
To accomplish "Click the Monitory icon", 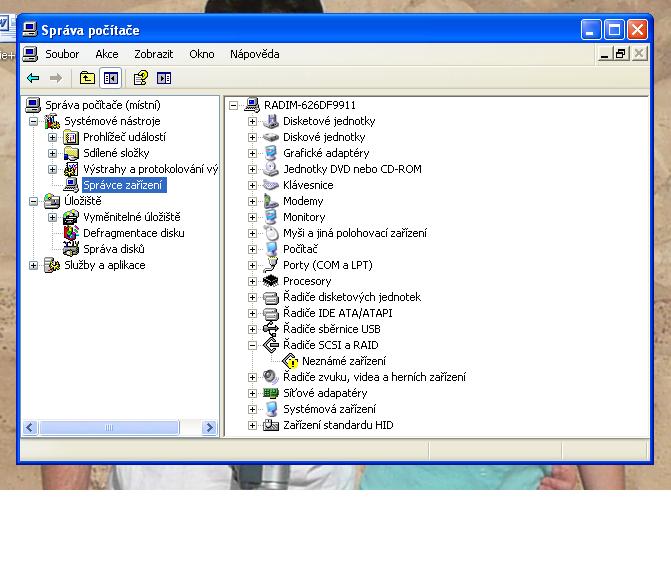I will pyautogui.click(x=271, y=217).
